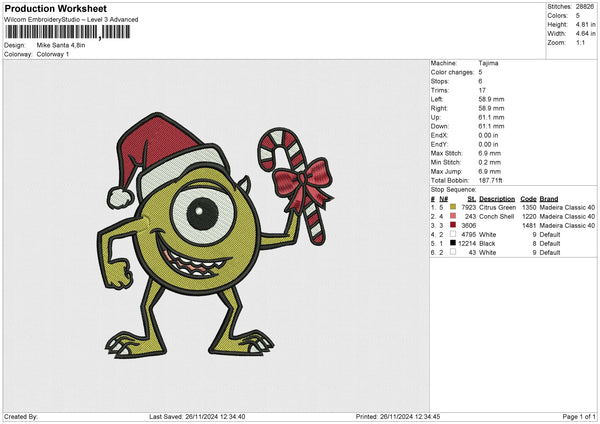Click thread code 1220
The height and width of the screenshot is (424, 600).
coord(529,217)
